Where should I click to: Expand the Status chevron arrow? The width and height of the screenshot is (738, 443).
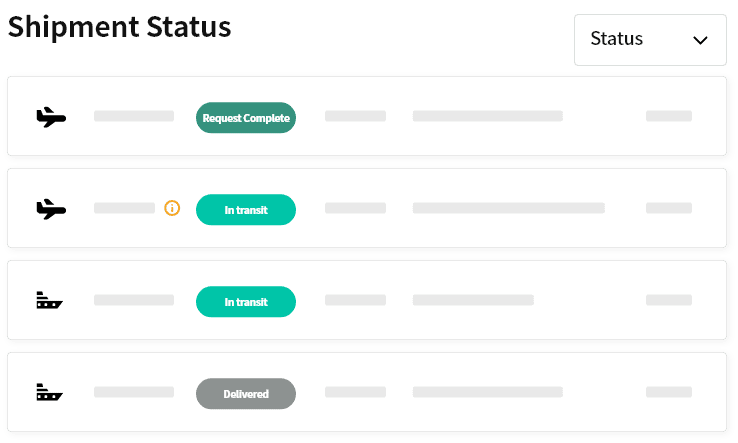(700, 40)
